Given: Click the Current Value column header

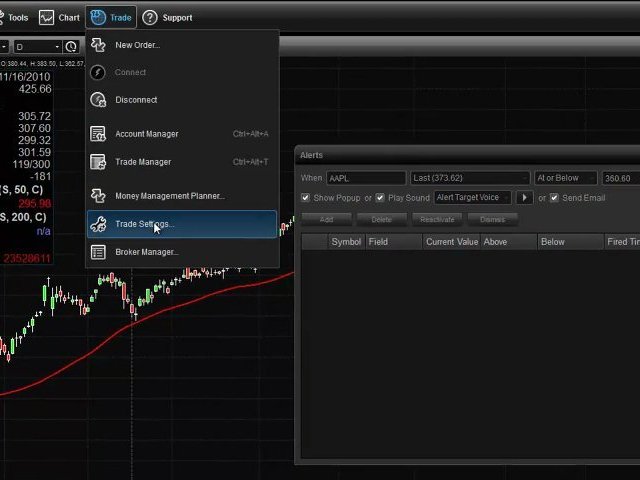Looking at the screenshot, I should coord(452,242).
